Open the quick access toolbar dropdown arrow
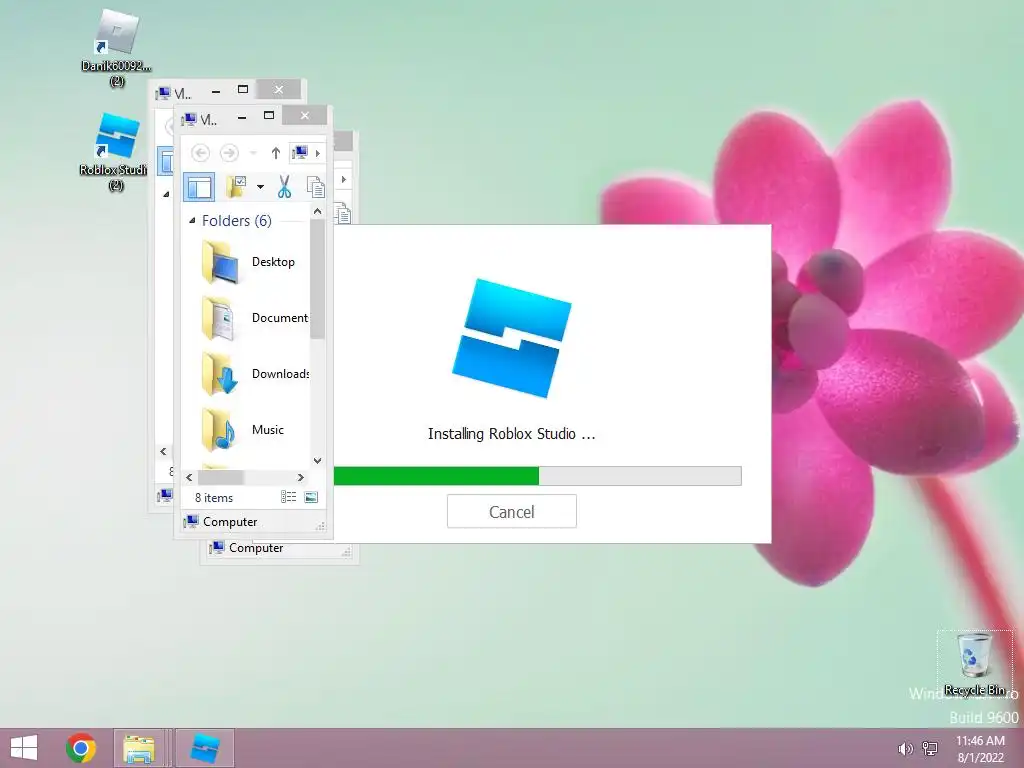 pyautogui.click(x=261, y=187)
